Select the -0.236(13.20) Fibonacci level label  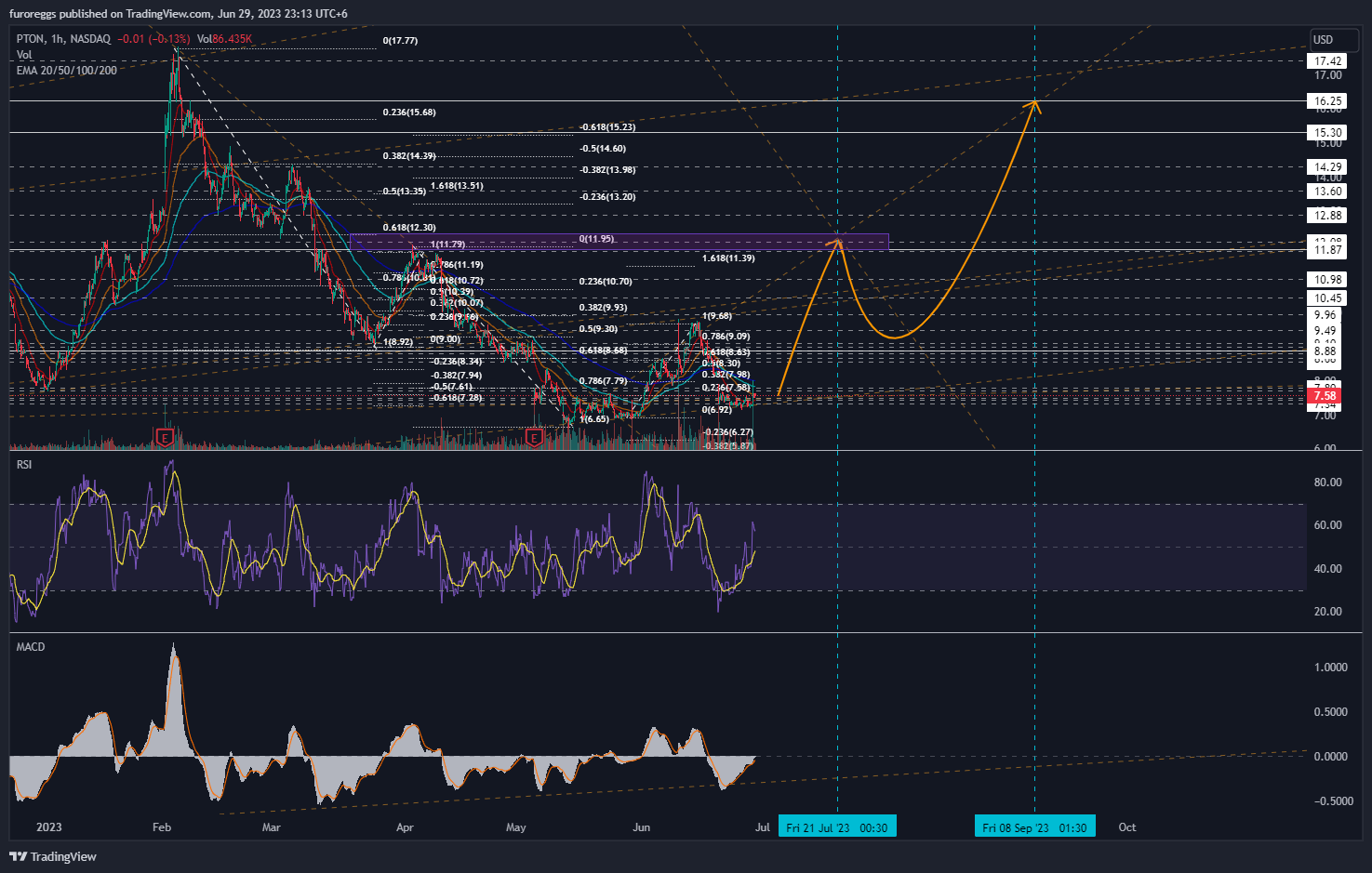pyautogui.click(x=607, y=197)
